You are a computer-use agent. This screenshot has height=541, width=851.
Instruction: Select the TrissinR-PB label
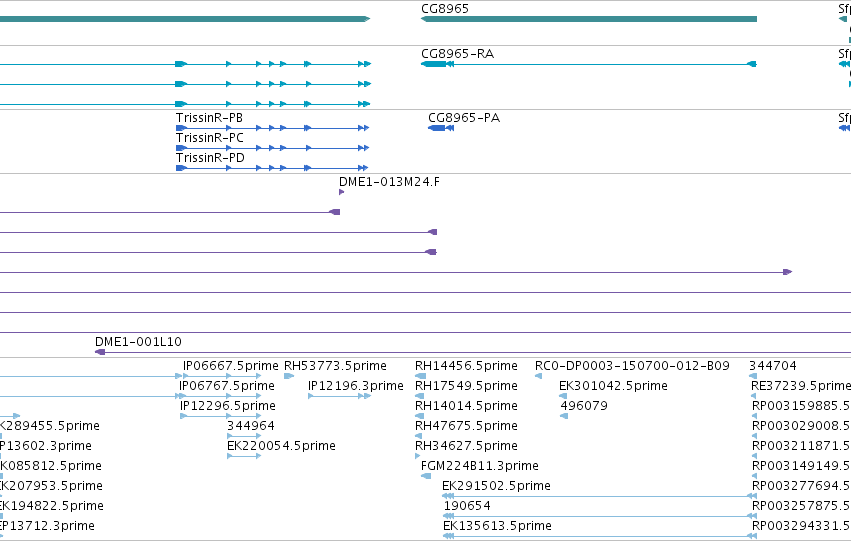[x=209, y=118]
